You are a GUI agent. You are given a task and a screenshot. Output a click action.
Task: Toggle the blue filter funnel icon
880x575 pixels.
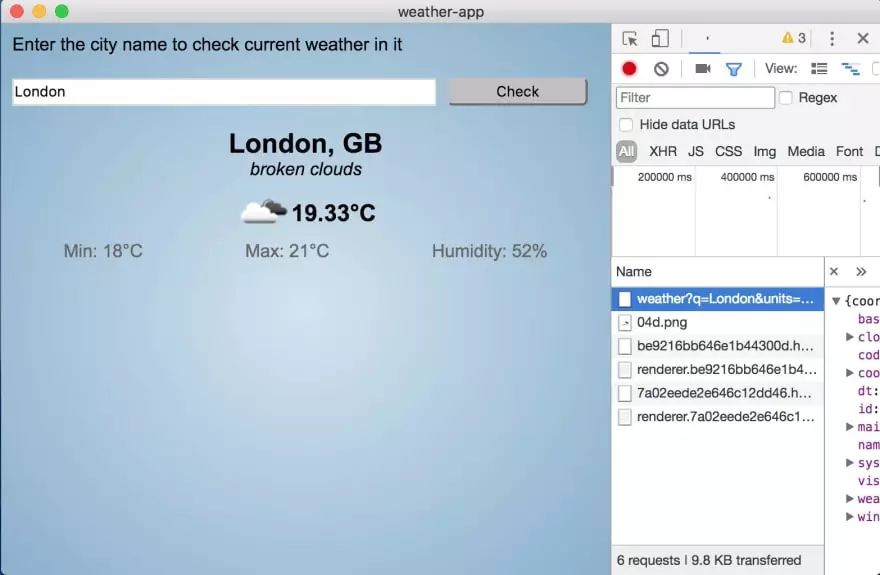[x=734, y=69]
